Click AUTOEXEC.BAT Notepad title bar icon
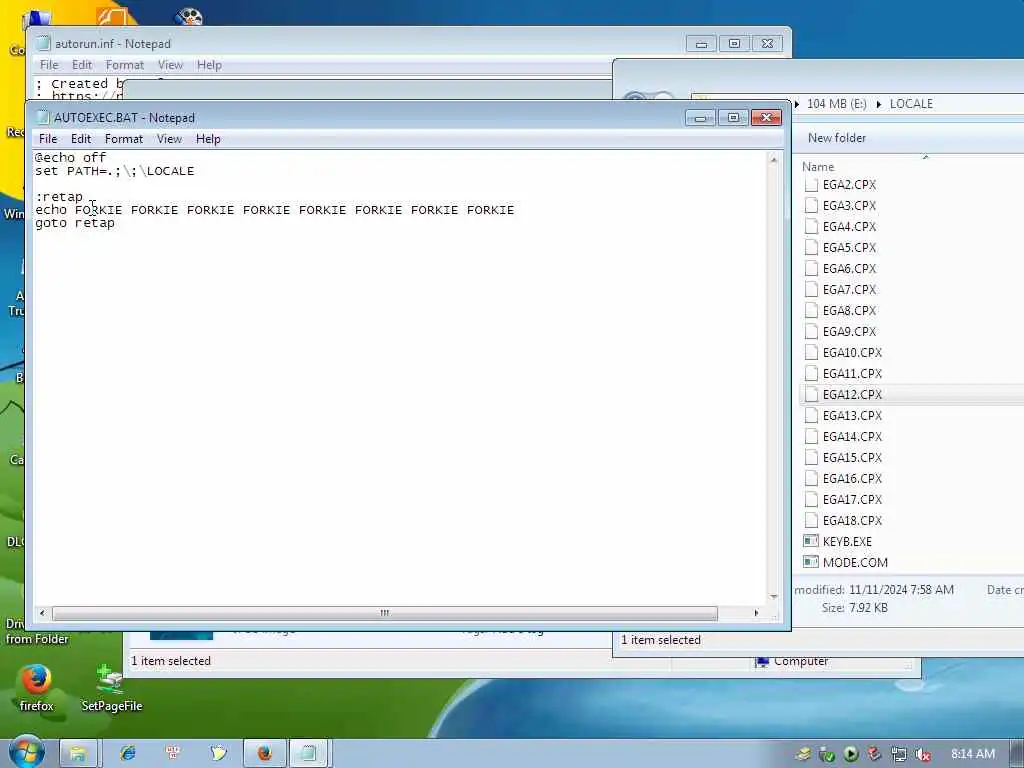Screen dimensions: 1024x768 43,118
